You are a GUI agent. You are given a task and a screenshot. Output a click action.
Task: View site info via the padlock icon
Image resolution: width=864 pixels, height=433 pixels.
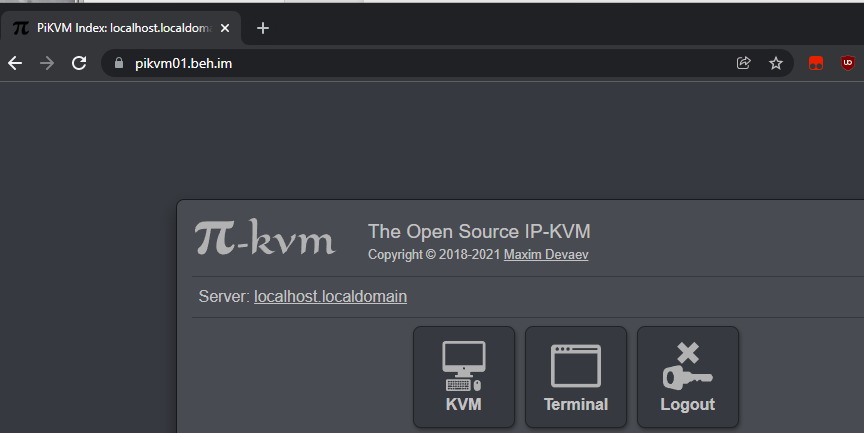119,63
